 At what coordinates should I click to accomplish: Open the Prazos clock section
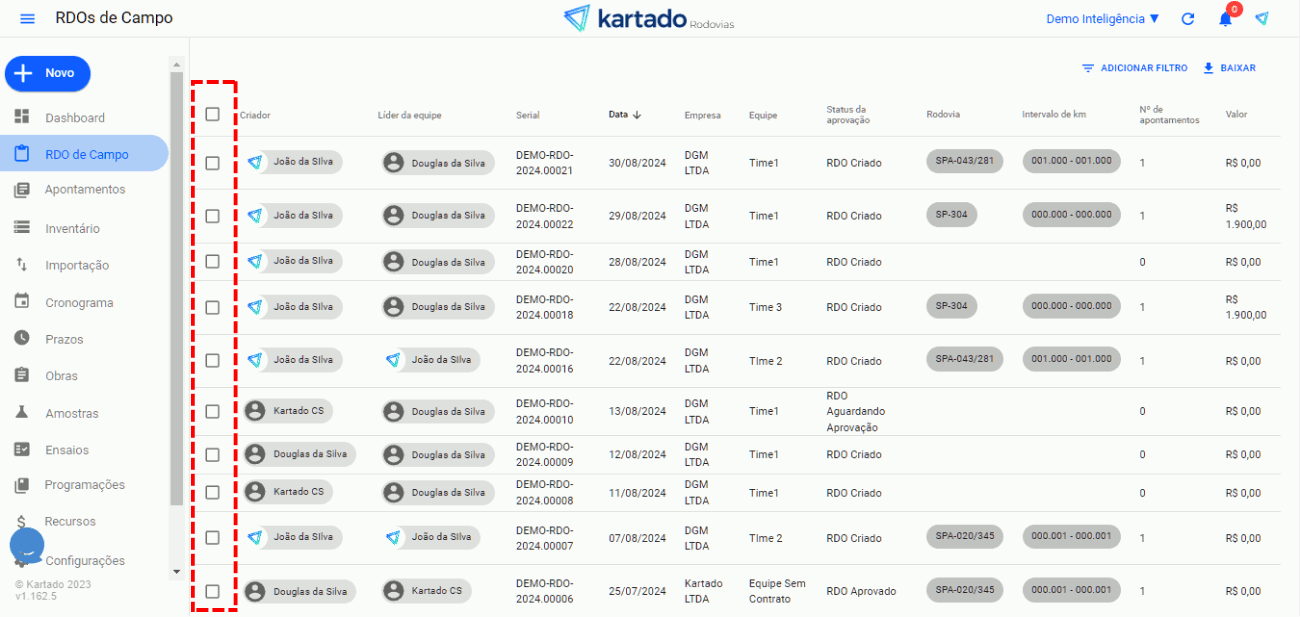(64, 340)
